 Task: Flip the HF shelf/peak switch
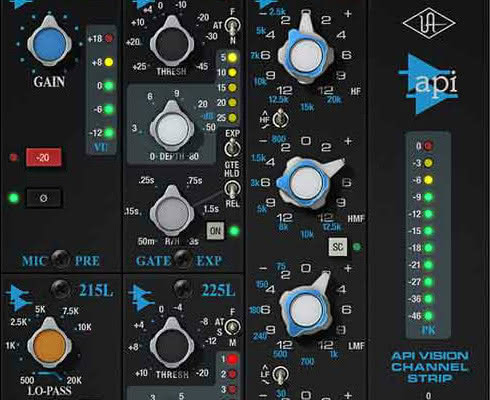click(x=281, y=119)
